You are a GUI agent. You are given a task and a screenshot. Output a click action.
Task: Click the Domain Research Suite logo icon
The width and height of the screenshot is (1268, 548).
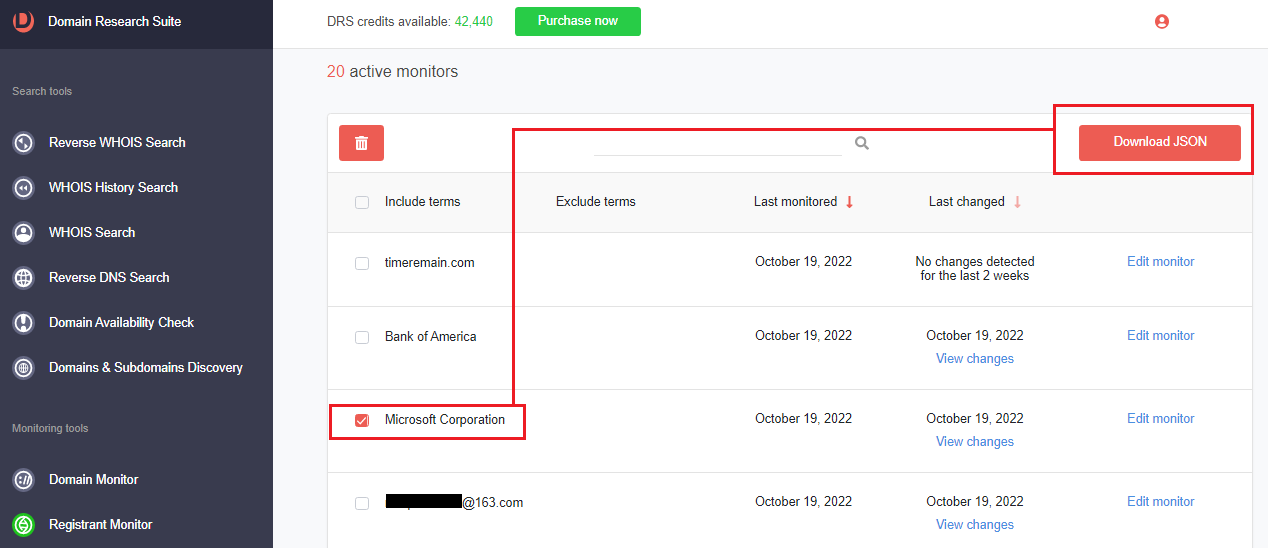pos(23,22)
